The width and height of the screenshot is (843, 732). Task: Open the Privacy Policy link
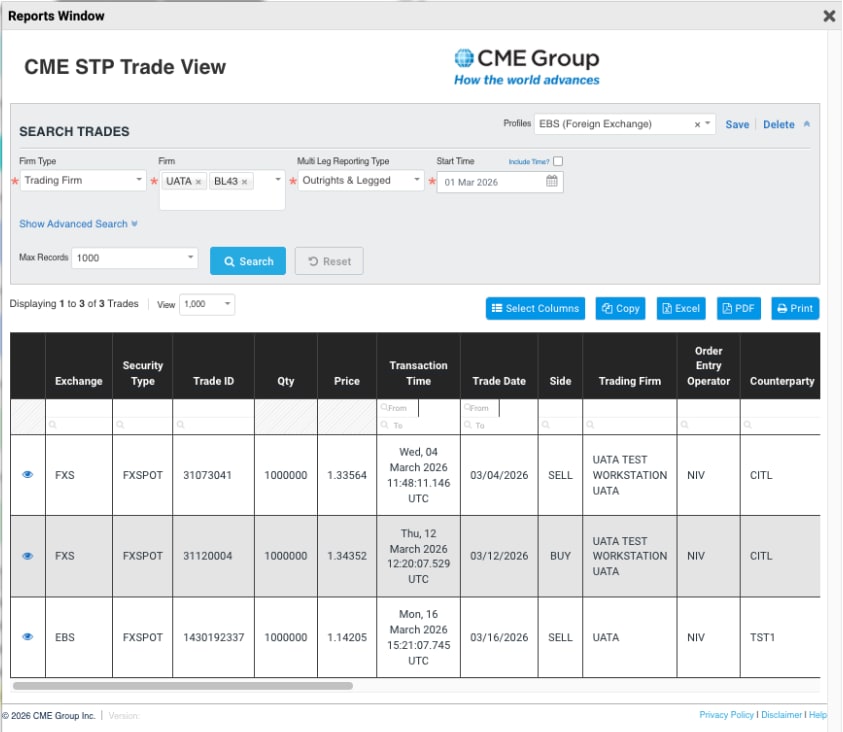(726, 714)
